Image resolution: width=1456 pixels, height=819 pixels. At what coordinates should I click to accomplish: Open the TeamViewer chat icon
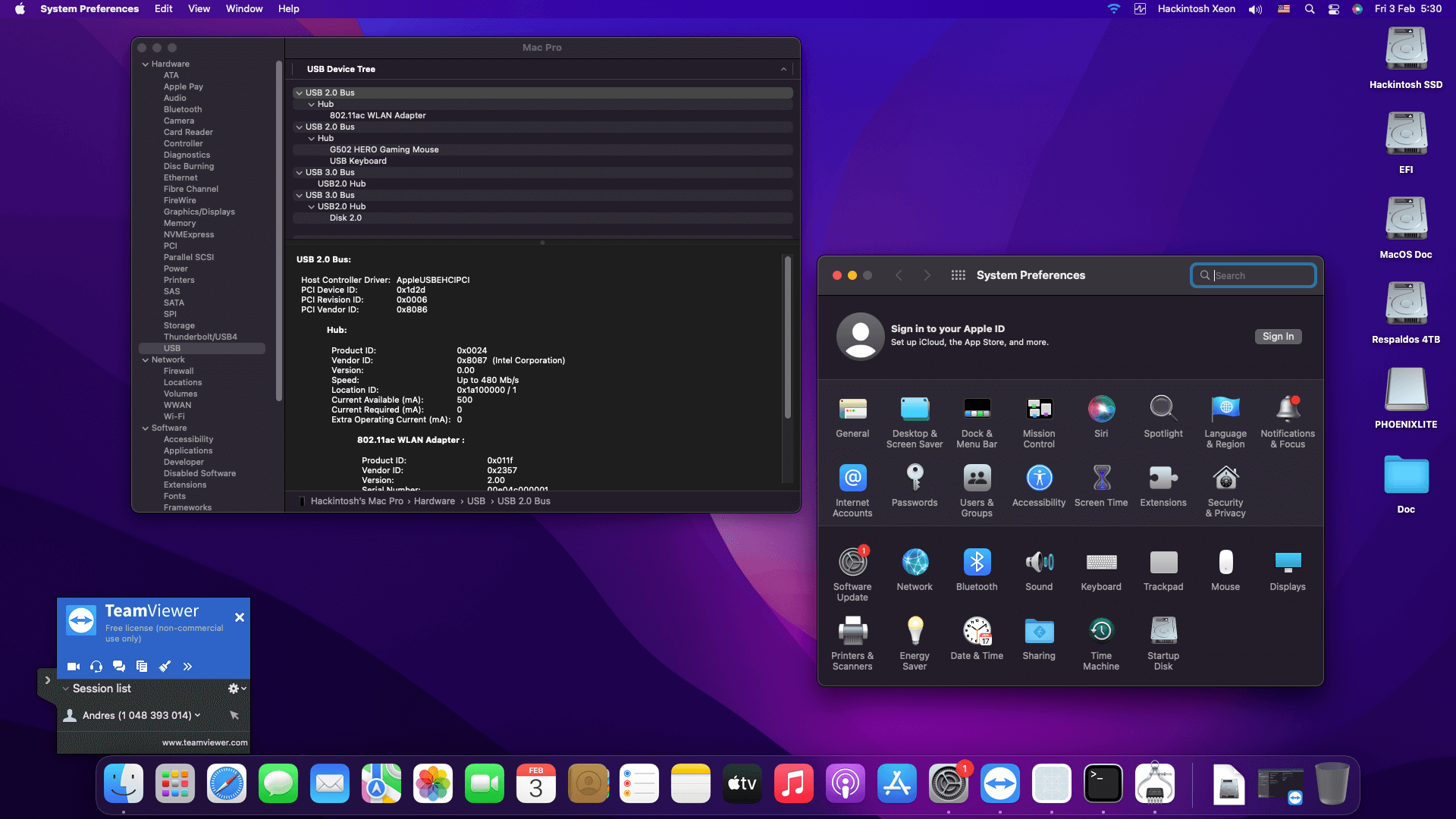(119, 667)
